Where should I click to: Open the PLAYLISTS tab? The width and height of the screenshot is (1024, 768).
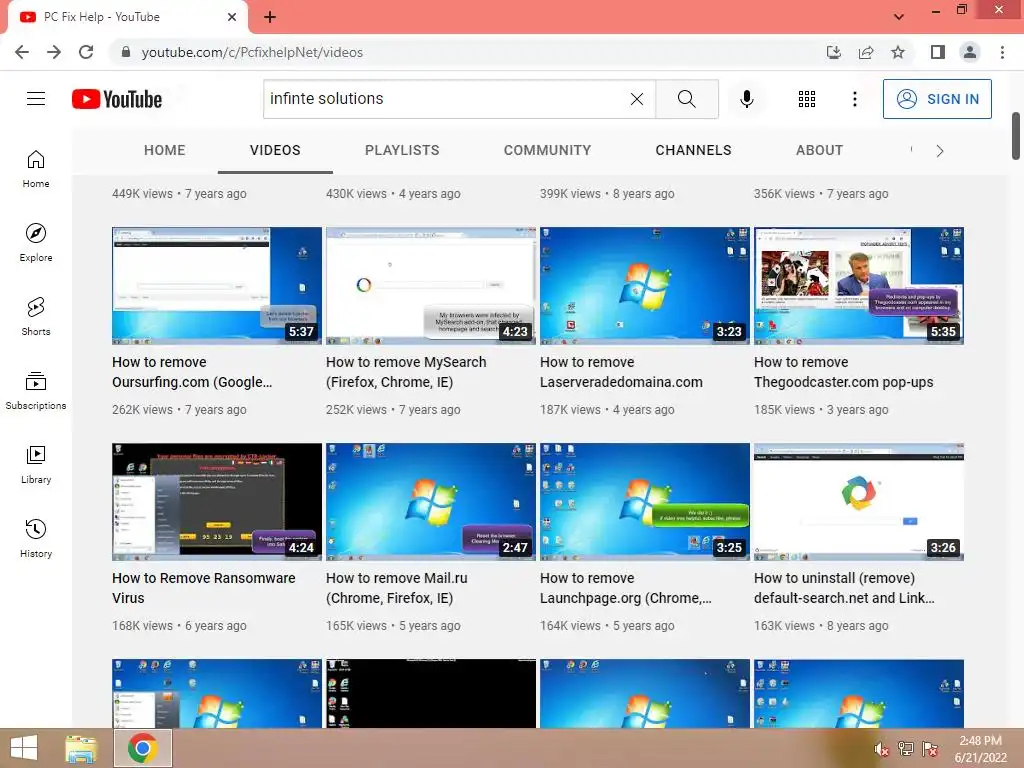click(x=402, y=150)
